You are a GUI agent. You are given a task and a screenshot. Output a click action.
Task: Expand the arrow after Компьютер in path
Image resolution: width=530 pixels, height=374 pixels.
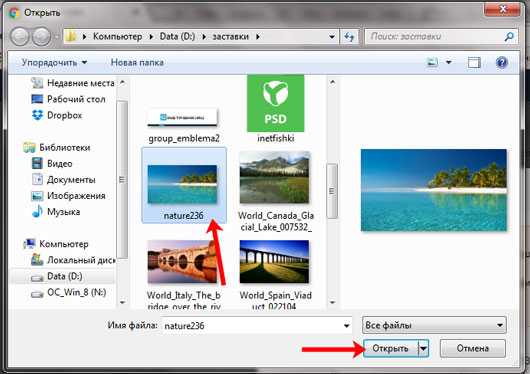(151, 37)
